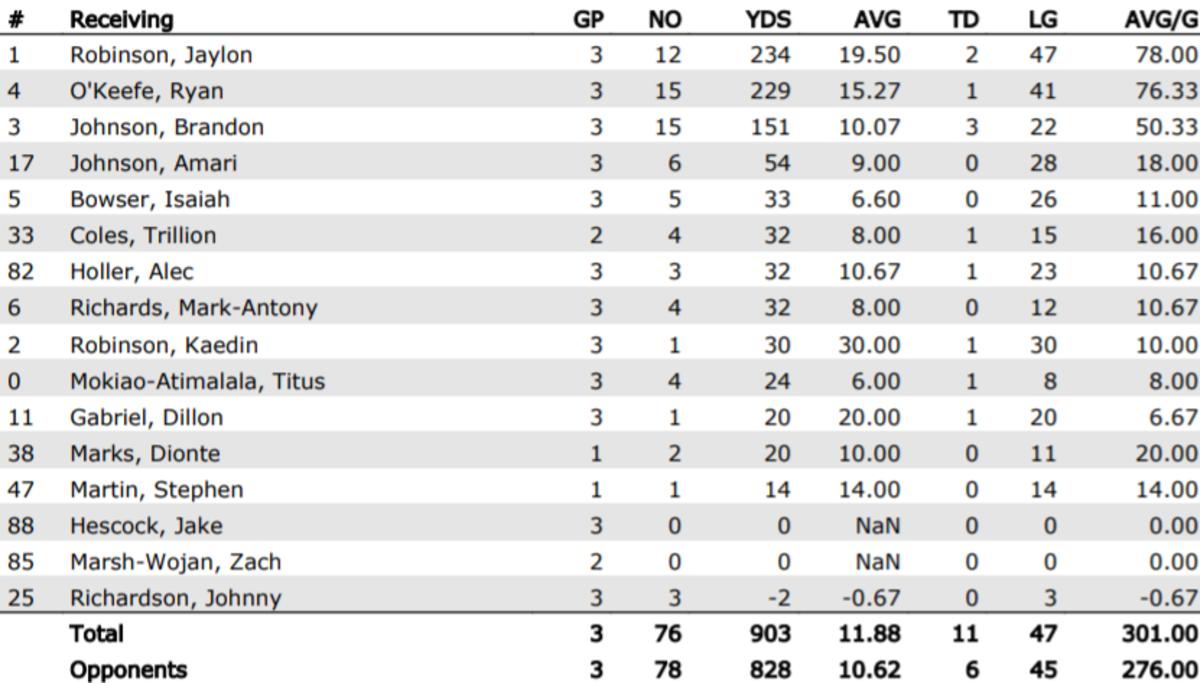Click the Opponents row label
The width and height of the screenshot is (1200, 683).
point(128,669)
